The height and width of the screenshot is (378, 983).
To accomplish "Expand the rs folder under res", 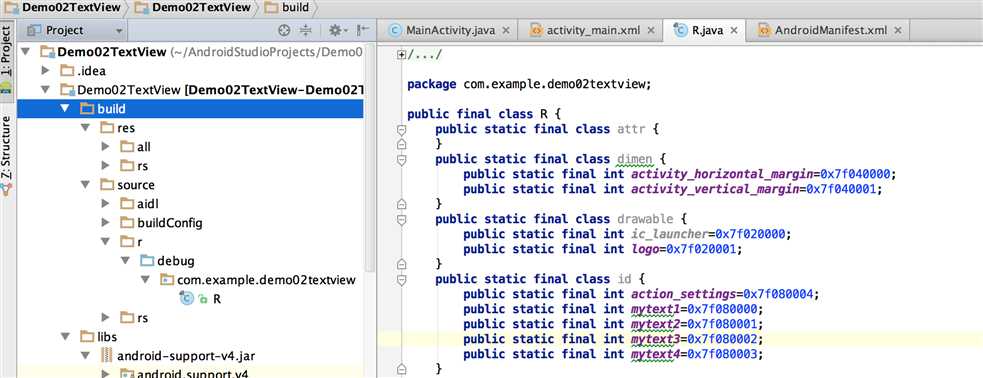I will pyautogui.click(x=105, y=165).
